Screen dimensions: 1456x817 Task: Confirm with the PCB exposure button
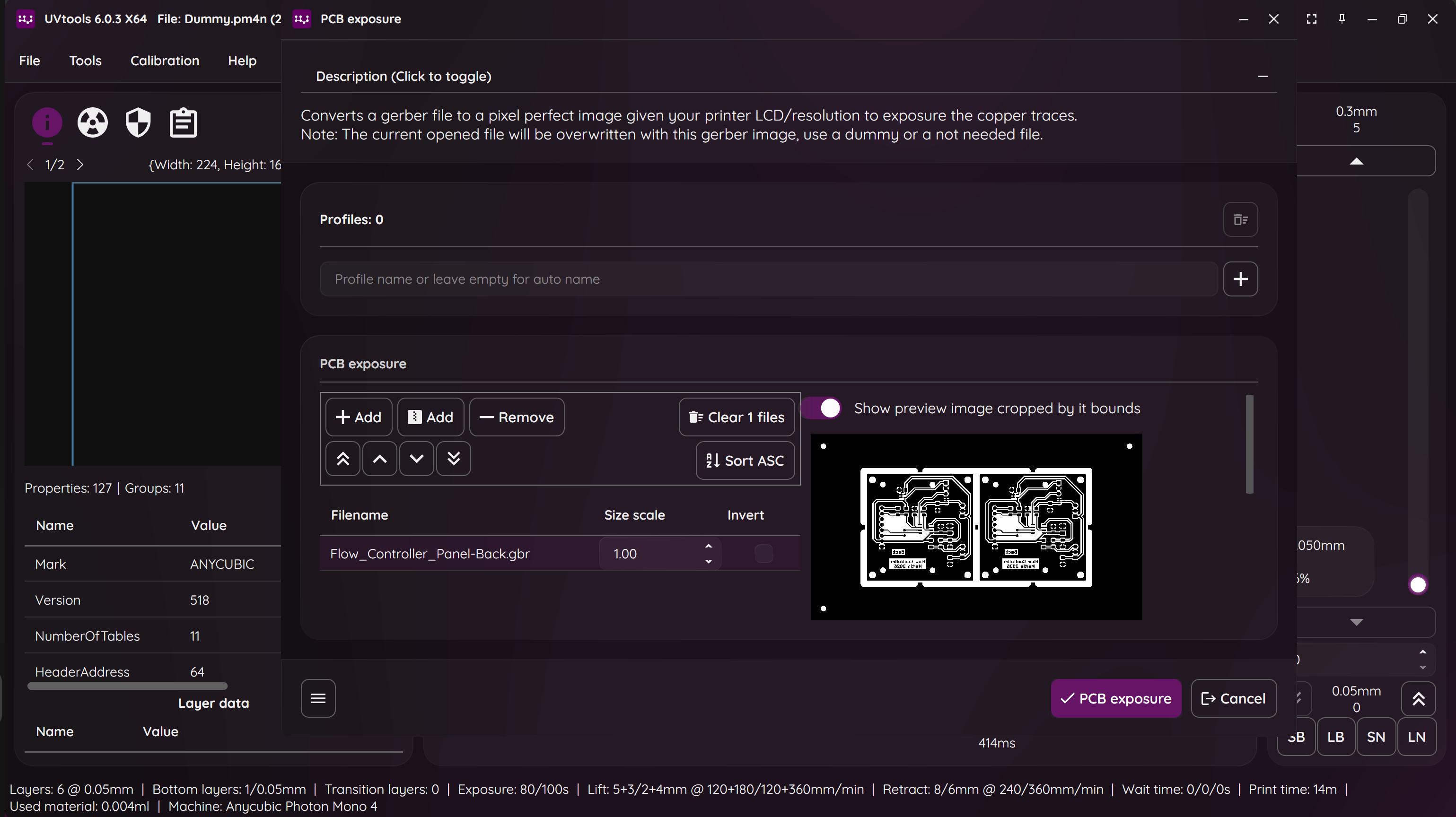[x=1116, y=698]
